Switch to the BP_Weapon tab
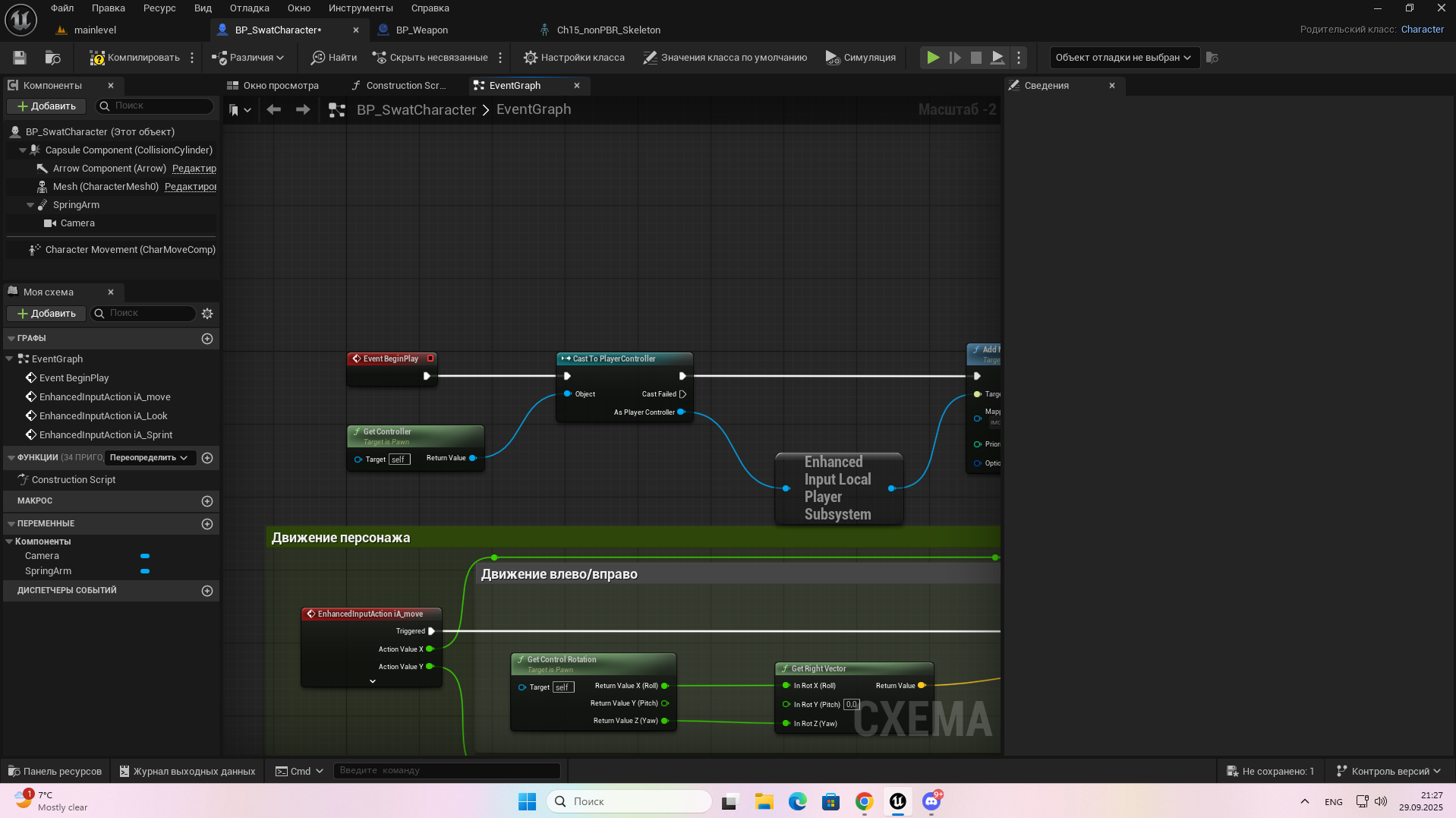 [x=421, y=30]
